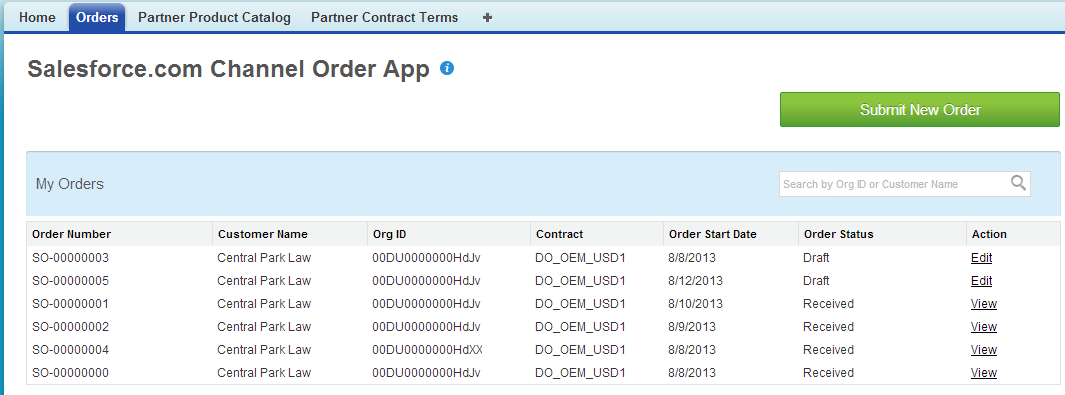Click the My Orders heading
The width and height of the screenshot is (1065, 395).
tap(70, 184)
